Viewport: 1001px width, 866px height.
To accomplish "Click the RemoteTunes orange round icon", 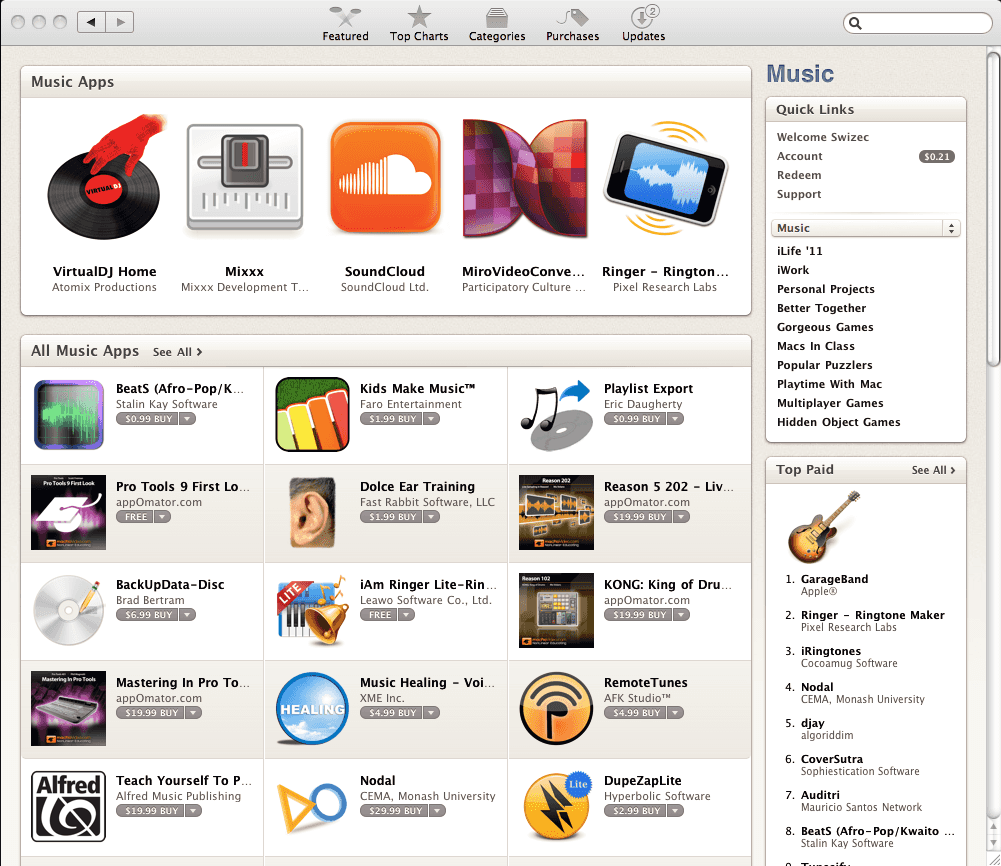I will coord(556,708).
